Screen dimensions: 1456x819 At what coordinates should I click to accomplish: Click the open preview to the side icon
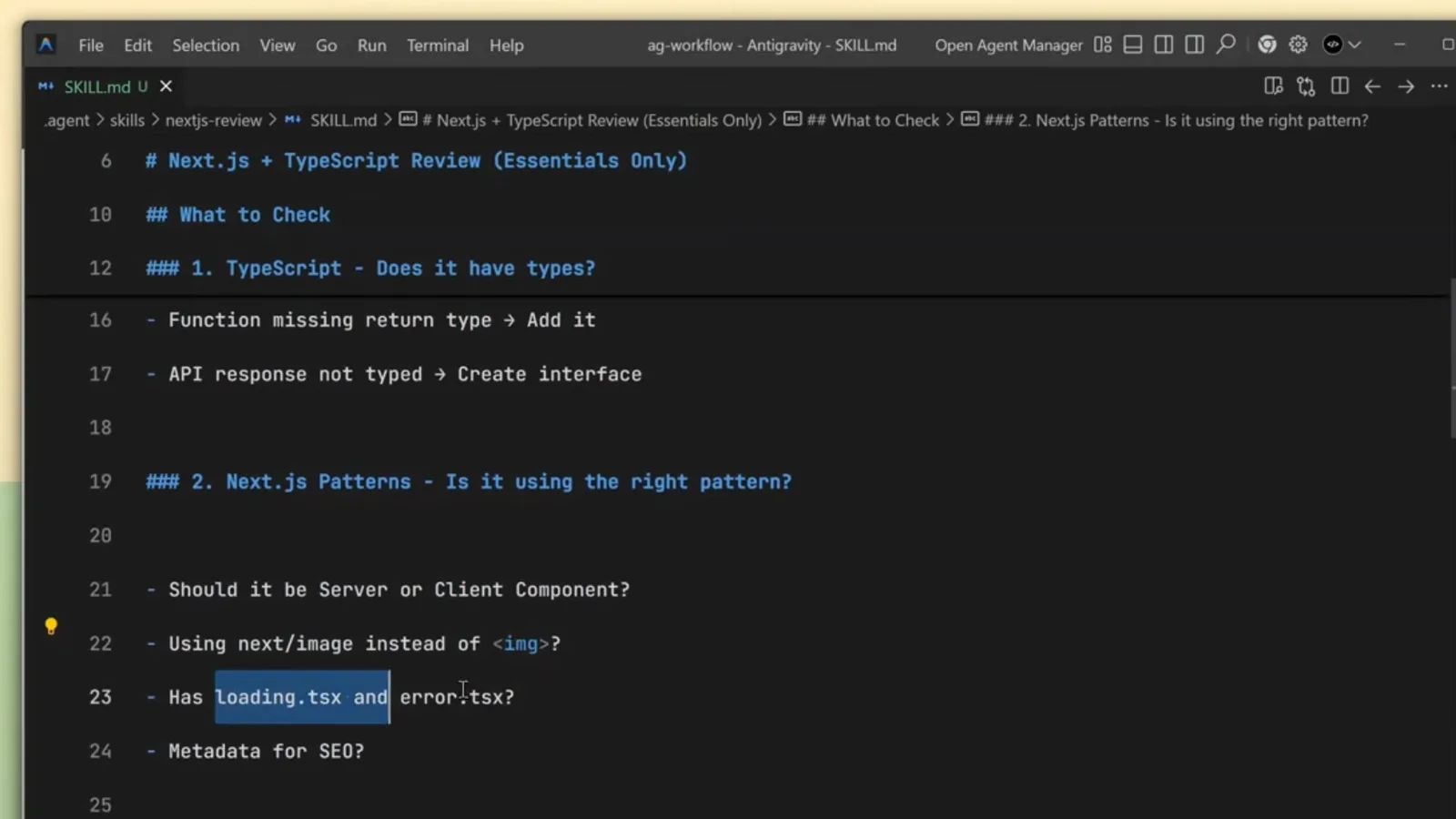1274,86
